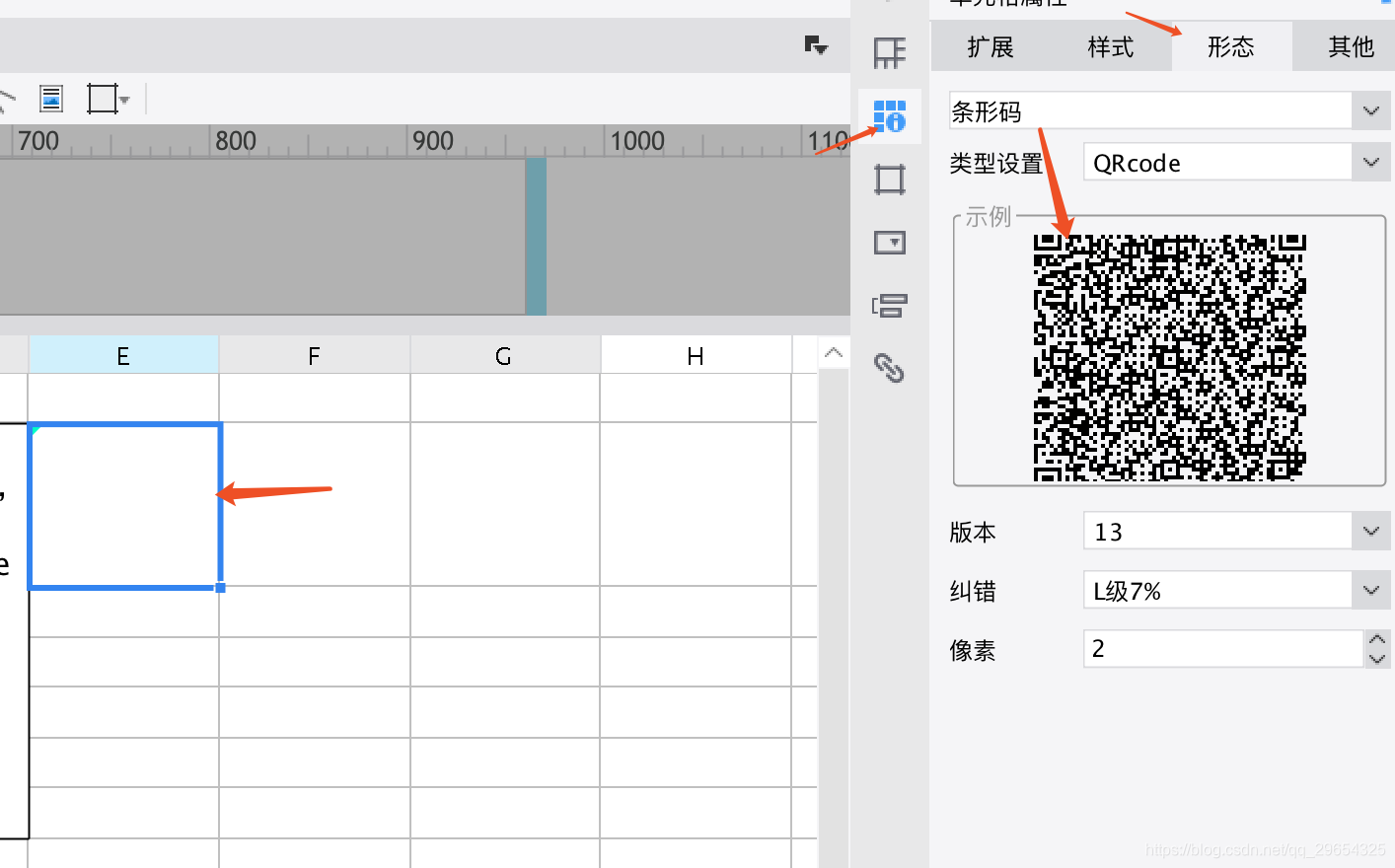Open the widget settings panel icon

(890, 243)
